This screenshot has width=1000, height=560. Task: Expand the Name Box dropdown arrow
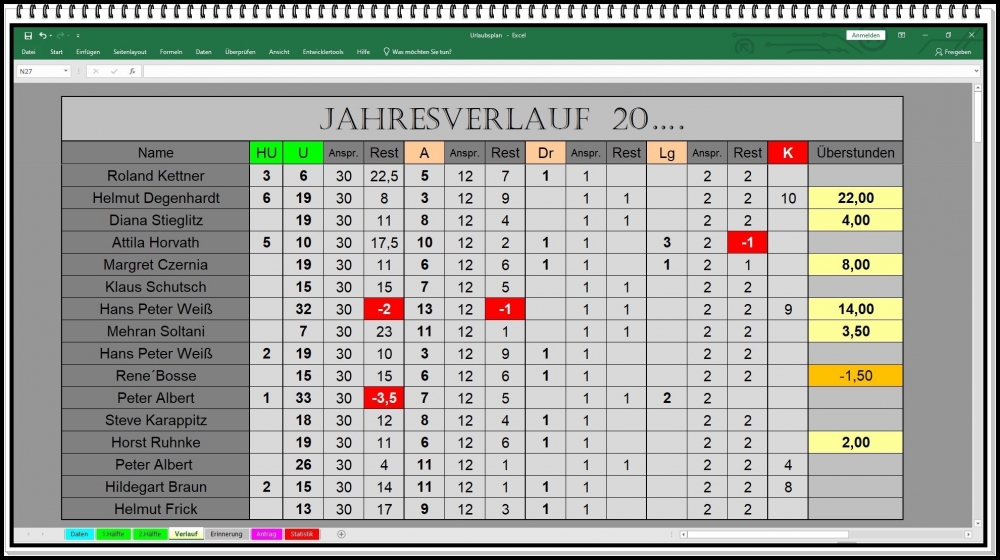click(x=66, y=71)
